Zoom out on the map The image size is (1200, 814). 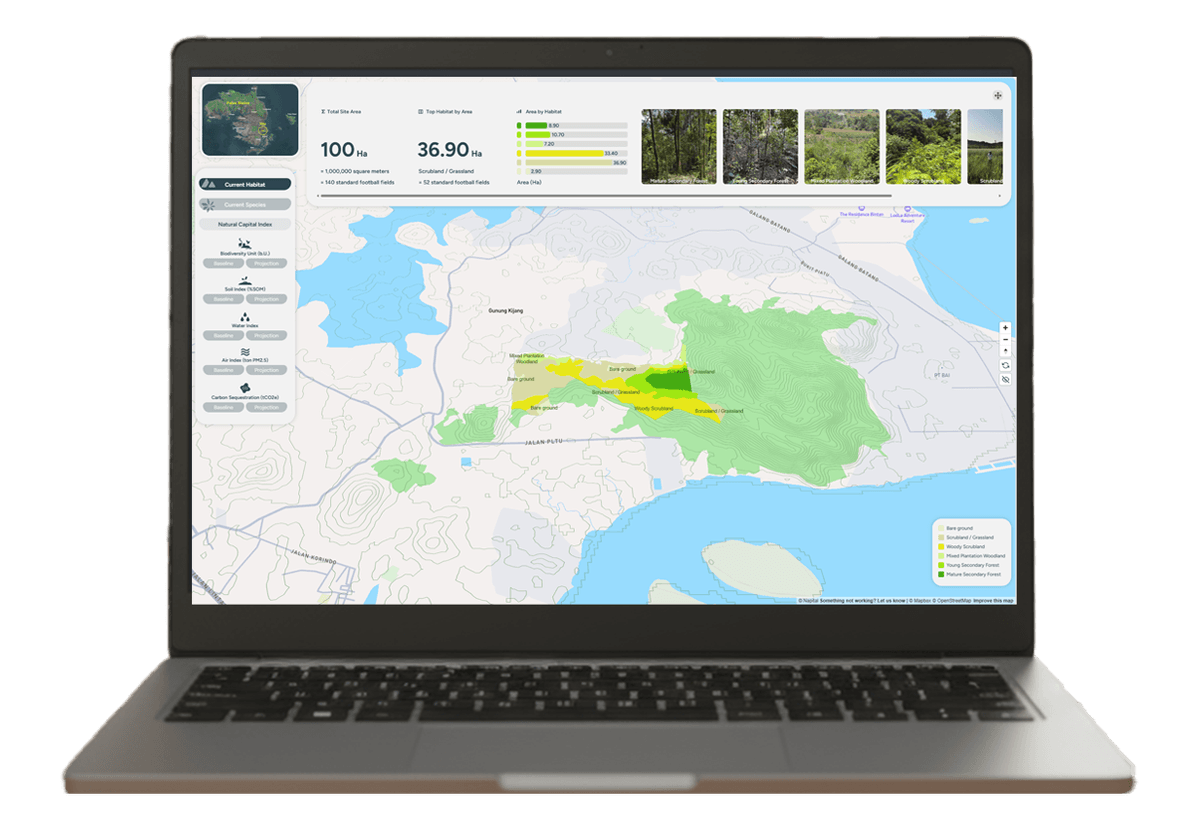point(1005,339)
